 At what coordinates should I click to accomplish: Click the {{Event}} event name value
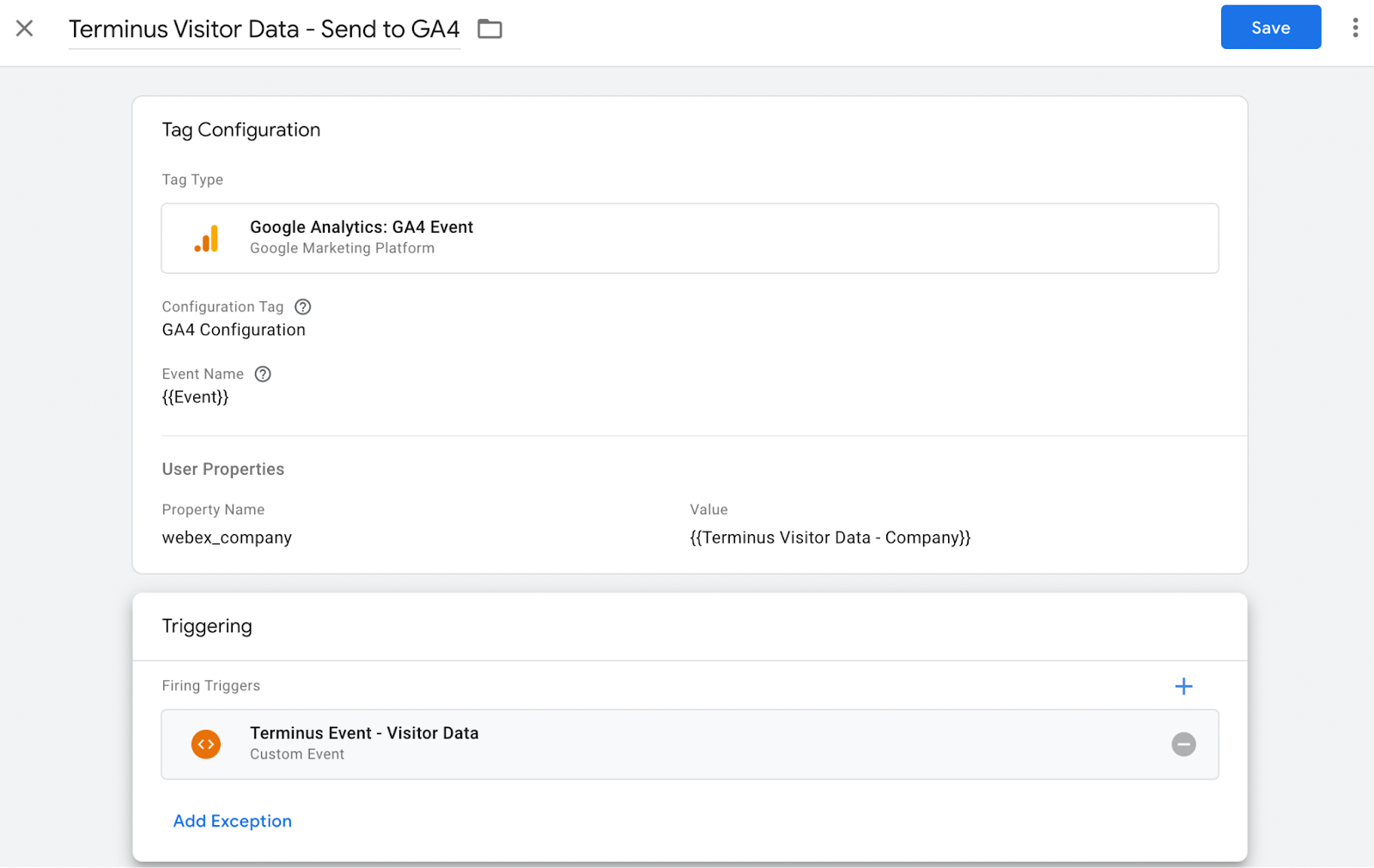(195, 397)
